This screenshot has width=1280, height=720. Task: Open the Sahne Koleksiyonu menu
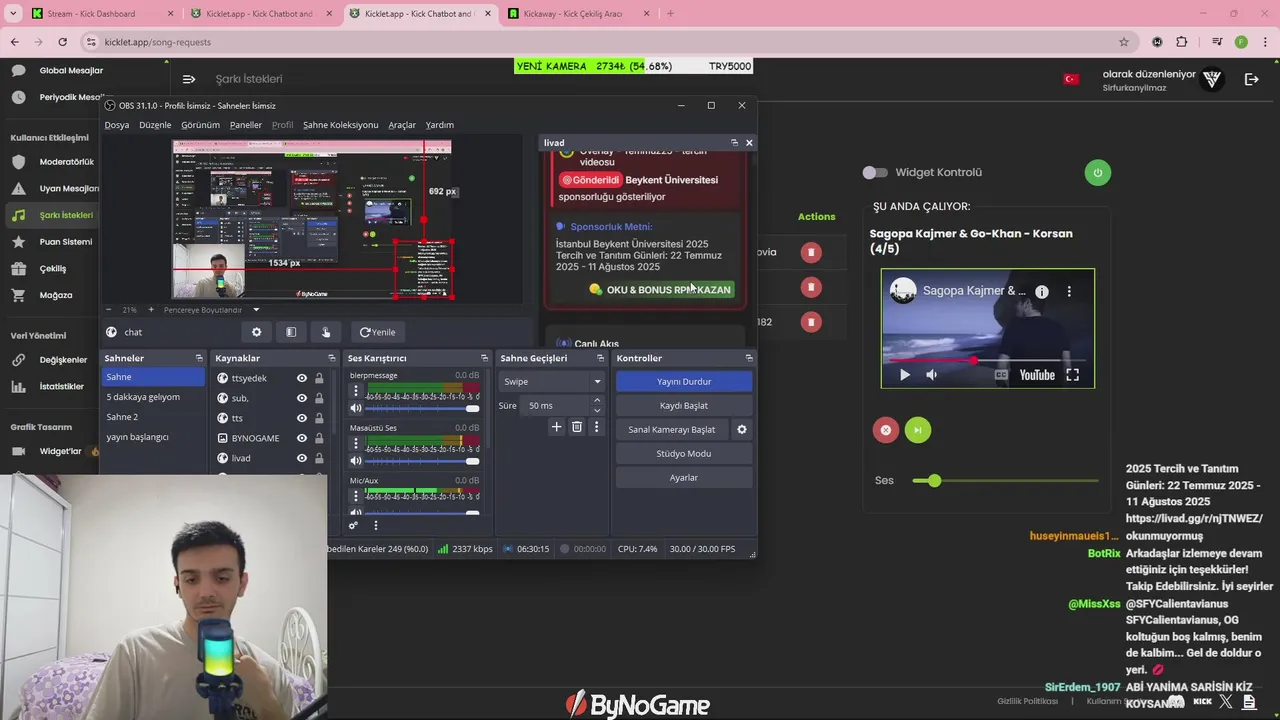pyautogui.click(x=341, y=125)
